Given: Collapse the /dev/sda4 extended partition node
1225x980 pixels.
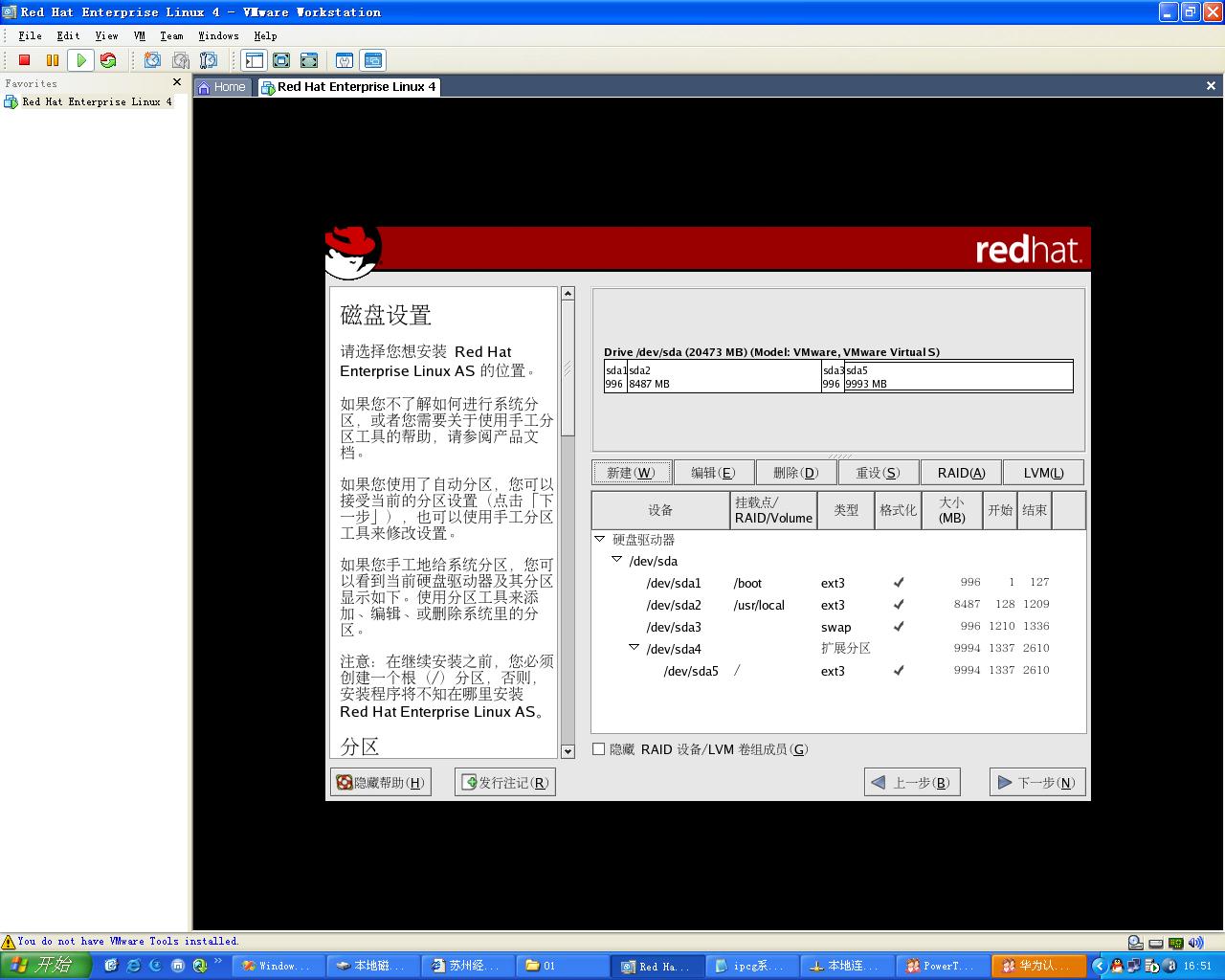Looking at the screenshot, I should [634, 648].
